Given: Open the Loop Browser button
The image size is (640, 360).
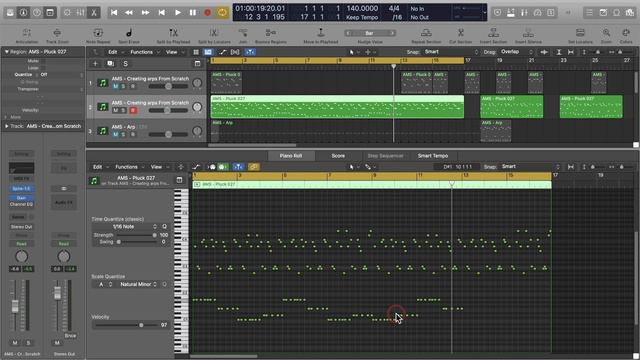Looking at the screenshot, I should (616, 13).
